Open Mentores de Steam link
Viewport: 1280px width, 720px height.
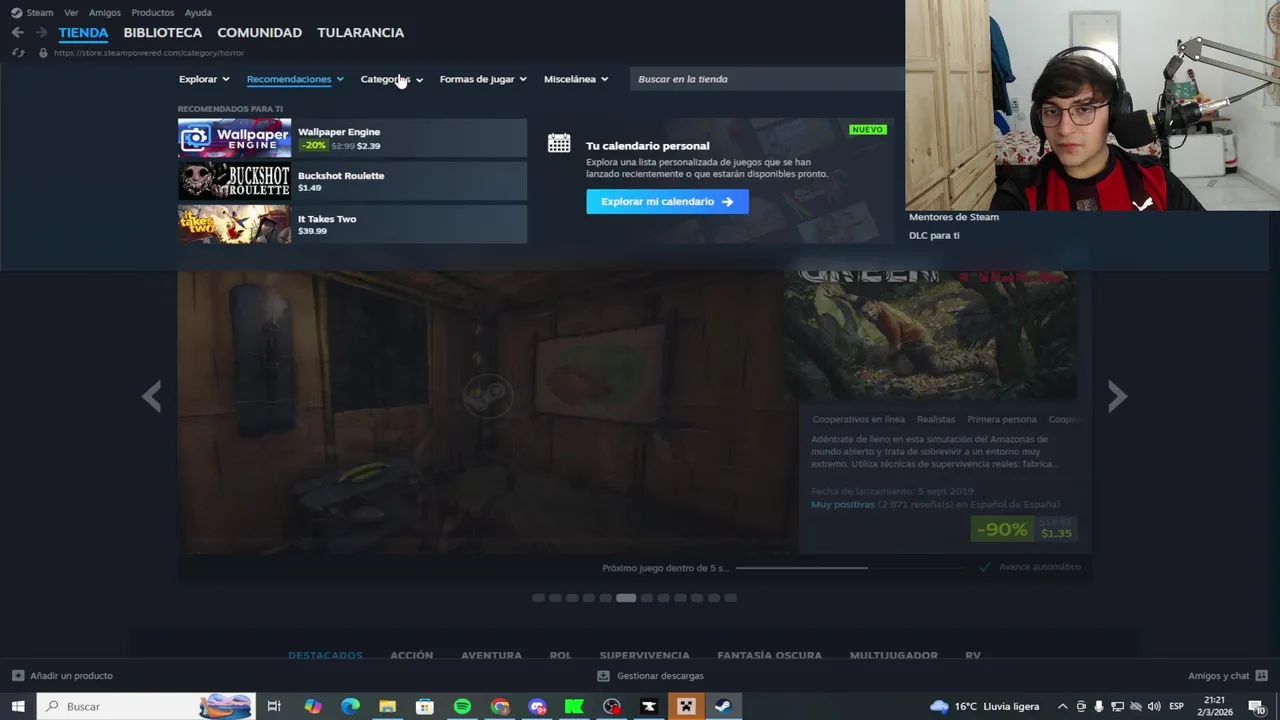coord(953,217)
